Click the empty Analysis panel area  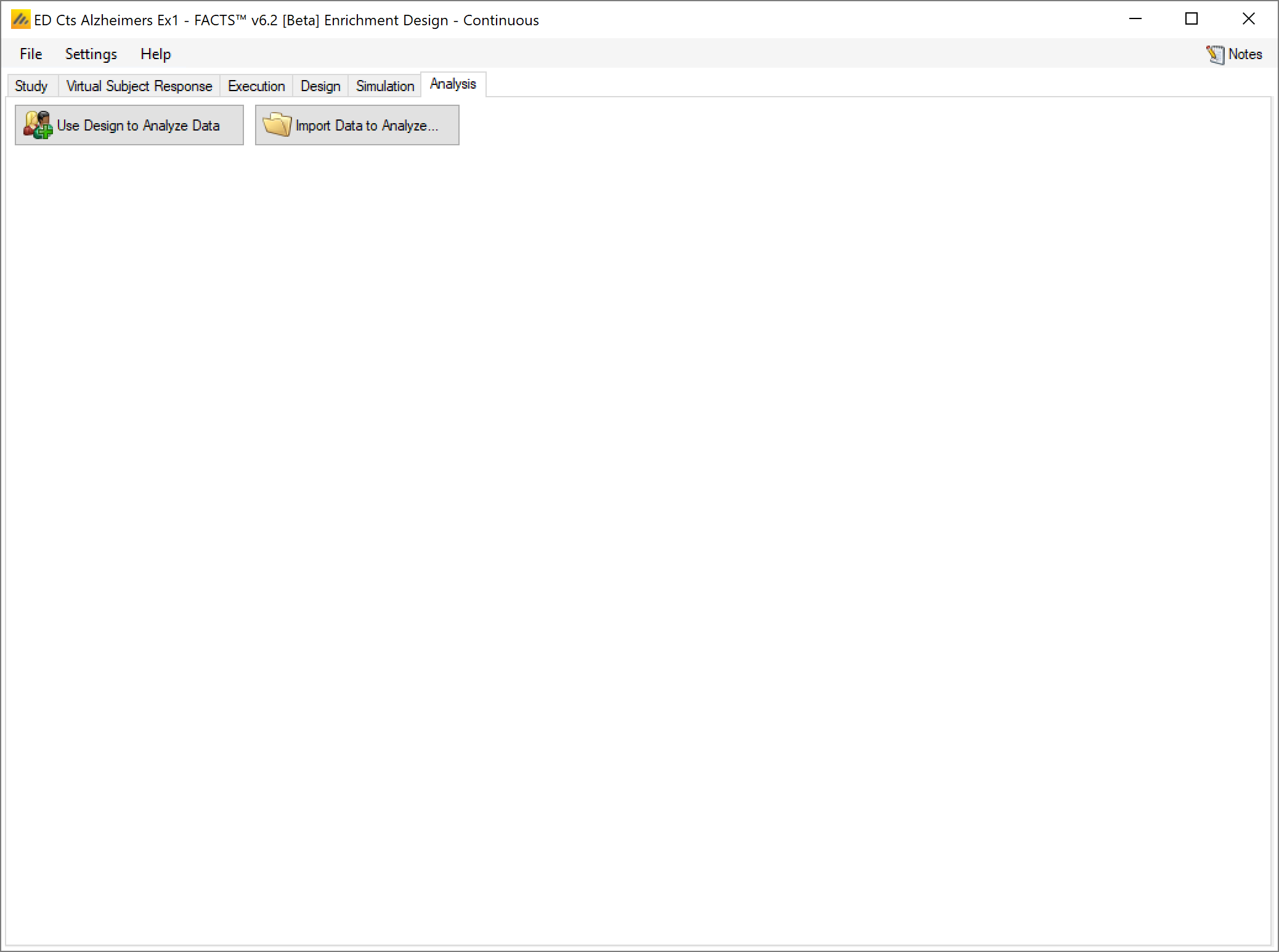coord(638,523)
